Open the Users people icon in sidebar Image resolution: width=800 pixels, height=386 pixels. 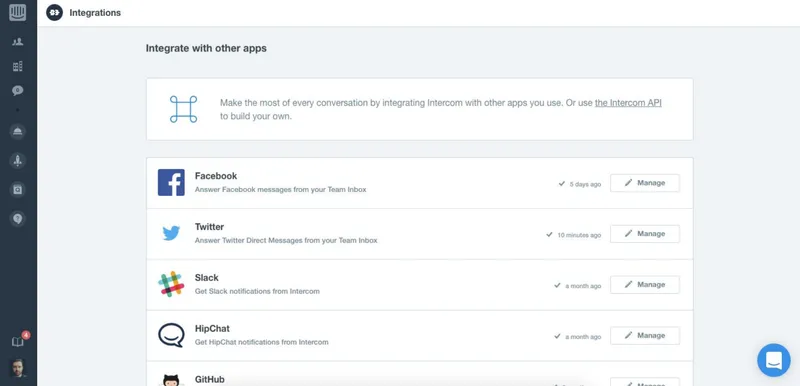[18, 42]
